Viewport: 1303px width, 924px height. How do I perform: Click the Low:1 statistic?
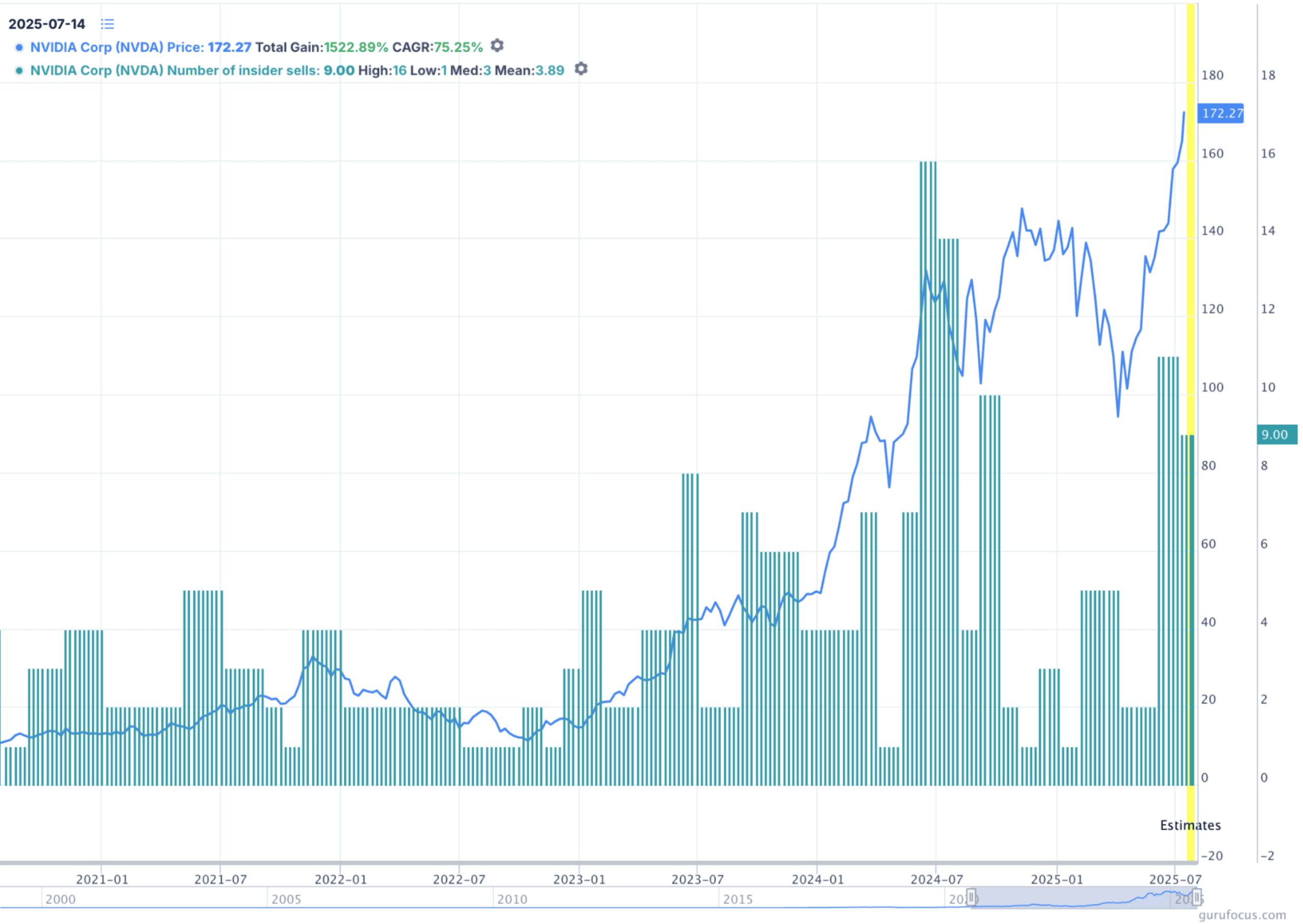[x=429, y=71]
